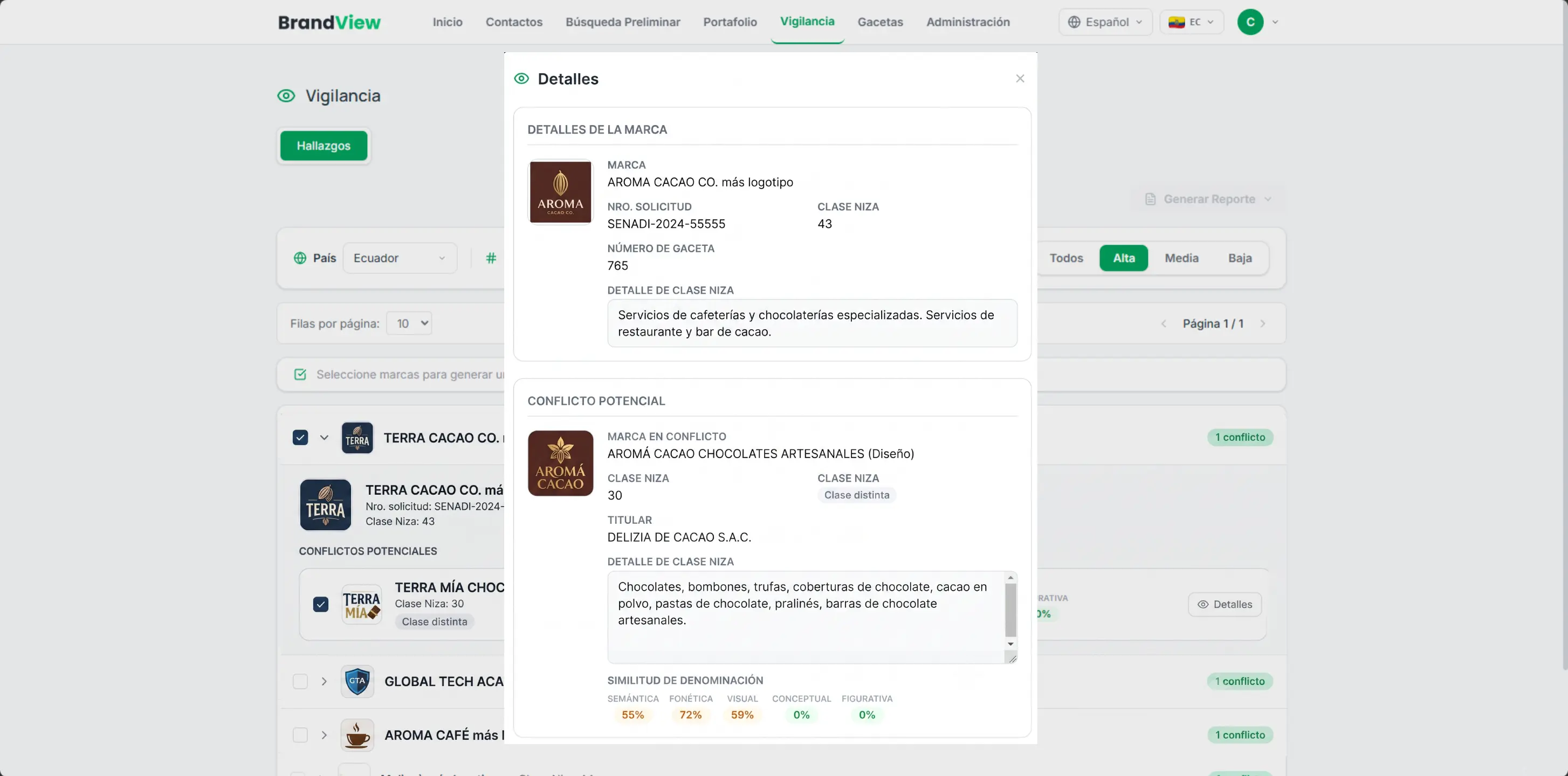Click the AROMA CAFÉ coffee cup logo
The height and width of the screenshot is (776, 1568).
(357, 735)
